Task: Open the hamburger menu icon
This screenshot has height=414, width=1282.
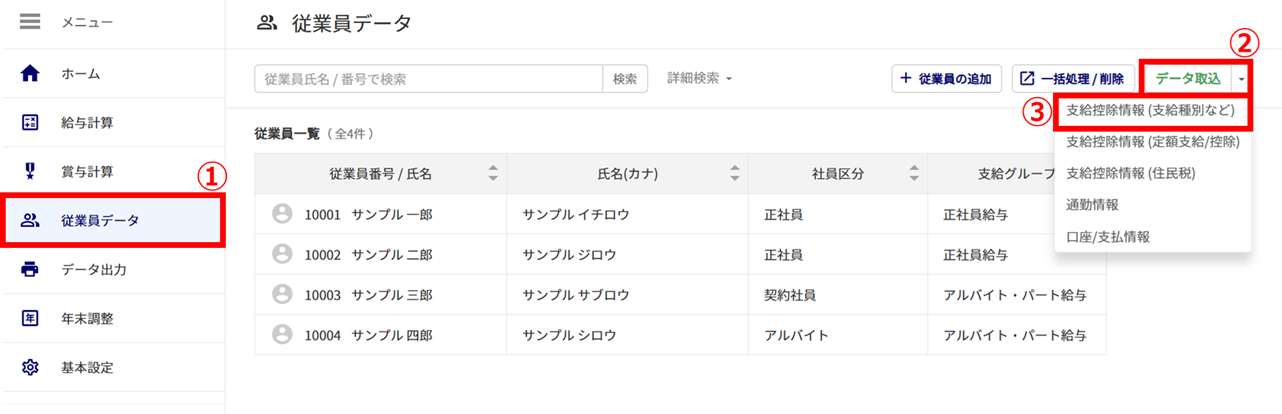Action: [30, 23]
